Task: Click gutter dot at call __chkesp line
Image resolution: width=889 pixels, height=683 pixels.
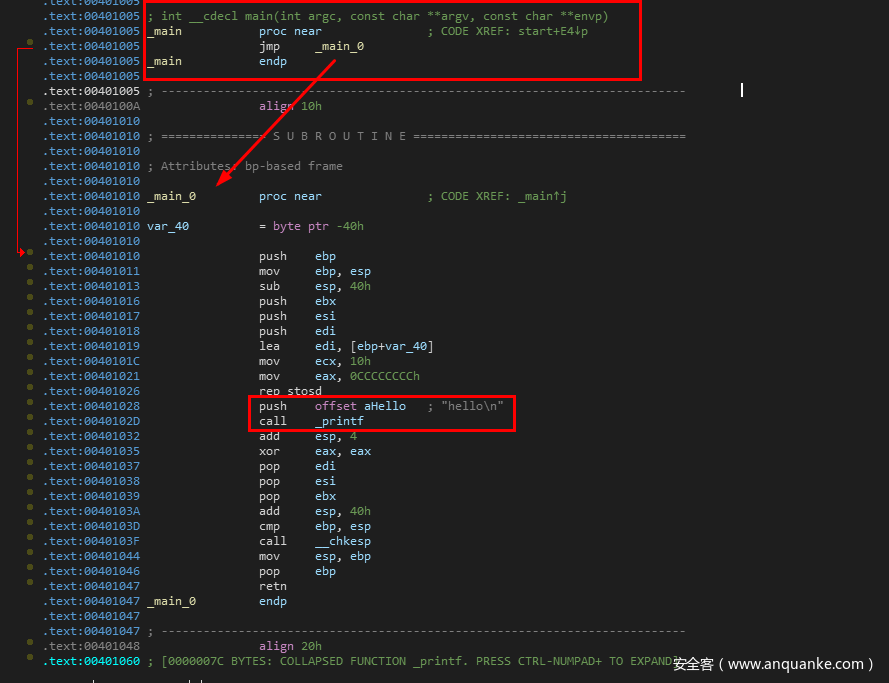Action: pyautogui.click(x=31, y=541)
